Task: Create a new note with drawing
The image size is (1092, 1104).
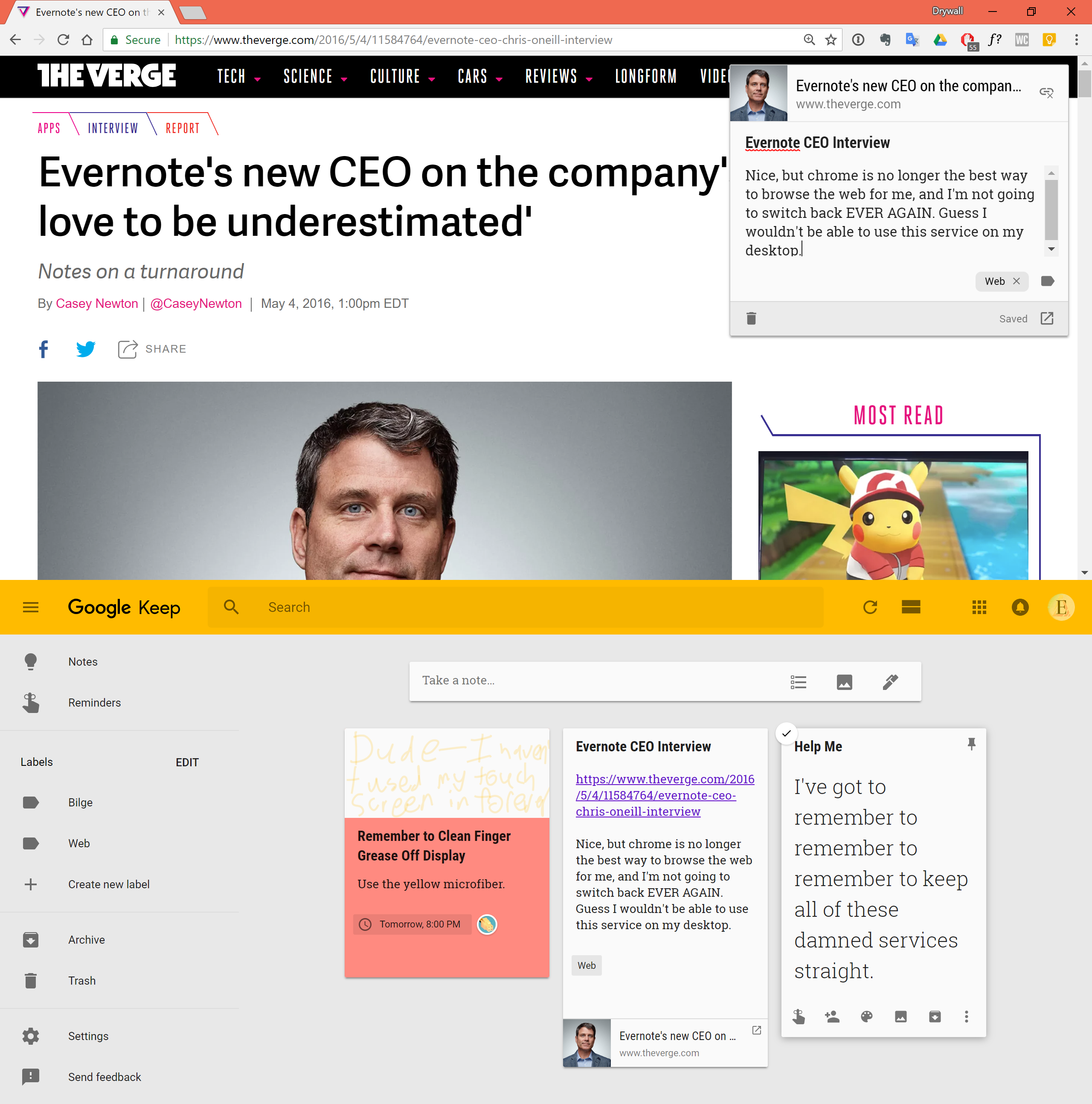Action: point(890,682)
